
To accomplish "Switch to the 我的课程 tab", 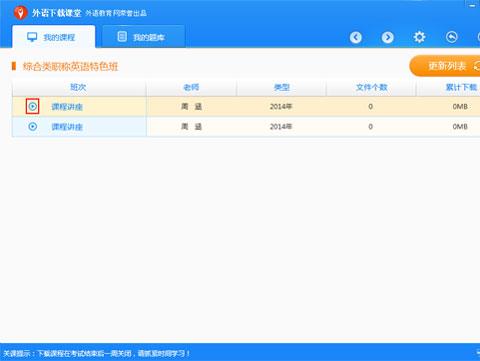I will tap(54, 37).
